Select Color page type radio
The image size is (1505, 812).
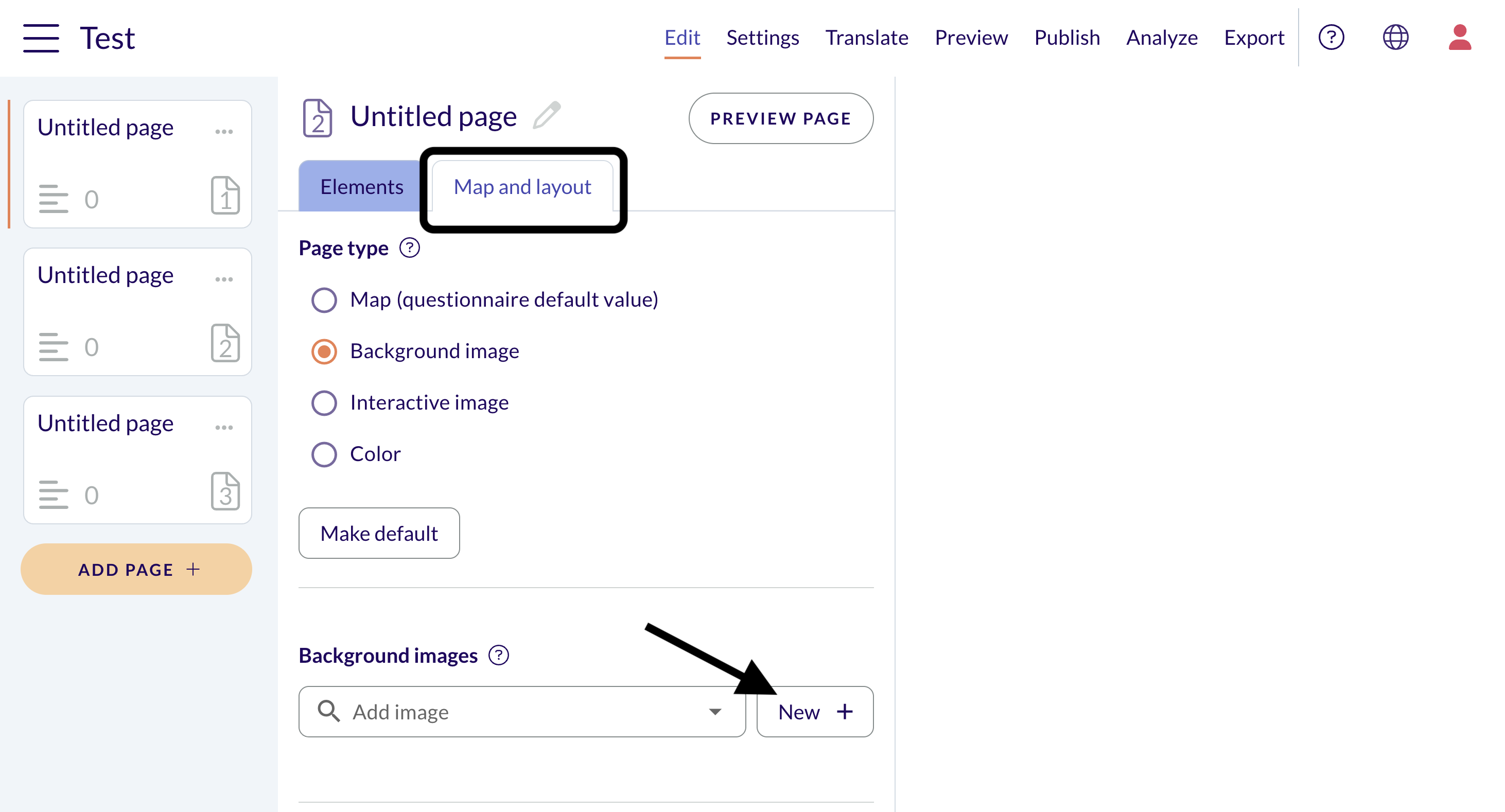[x=324, y=454]
